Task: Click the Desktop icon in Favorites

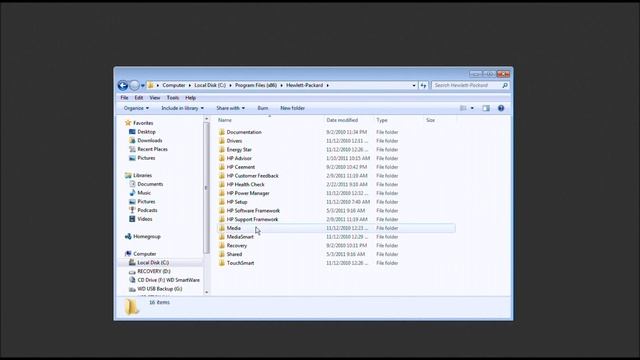Action: pos(132,132)
